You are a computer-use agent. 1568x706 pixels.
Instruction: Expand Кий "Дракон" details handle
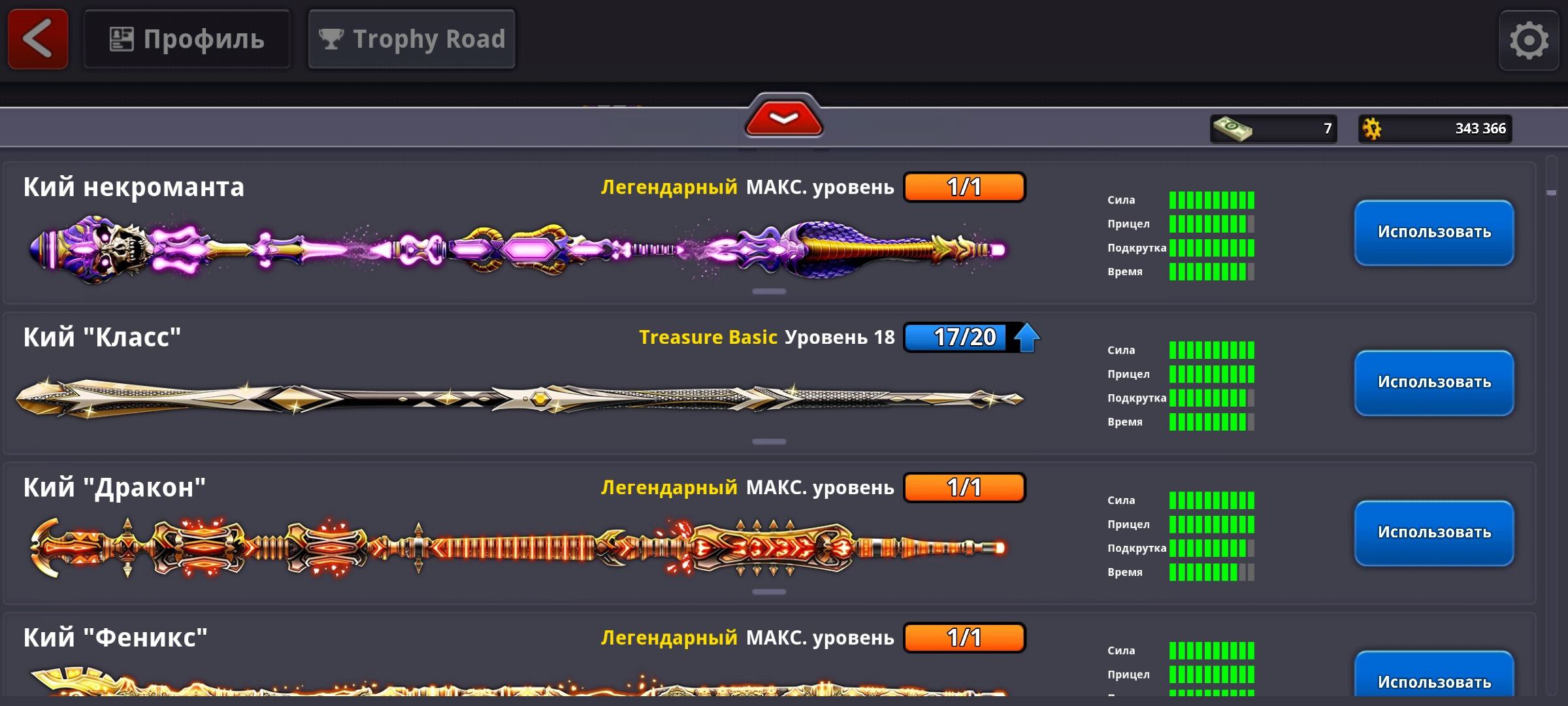pyautogui.click(x=769, y=592)
